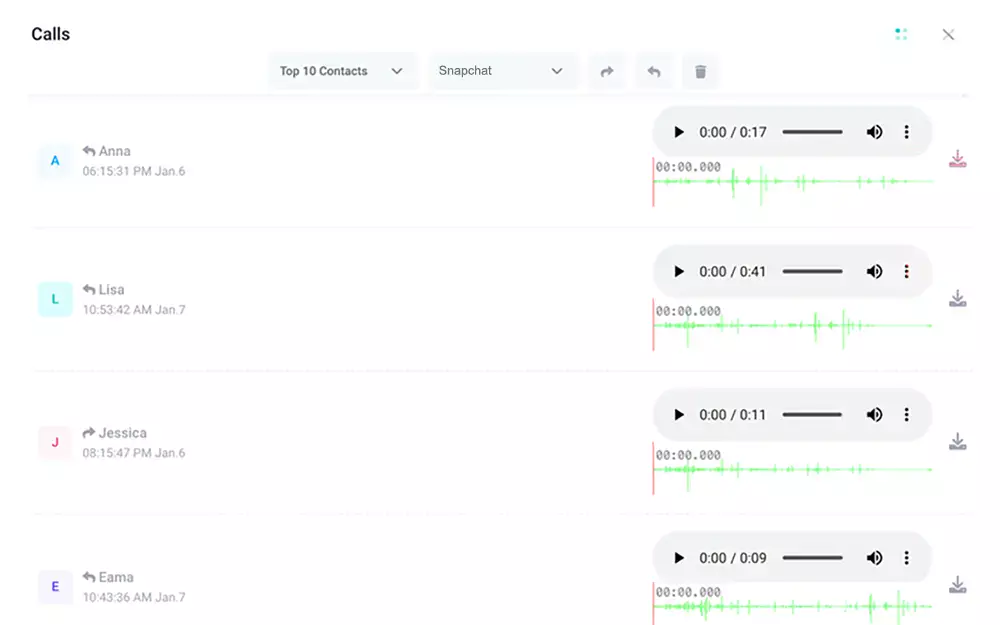Mute Anna's audio player volume

pos(874,131)
